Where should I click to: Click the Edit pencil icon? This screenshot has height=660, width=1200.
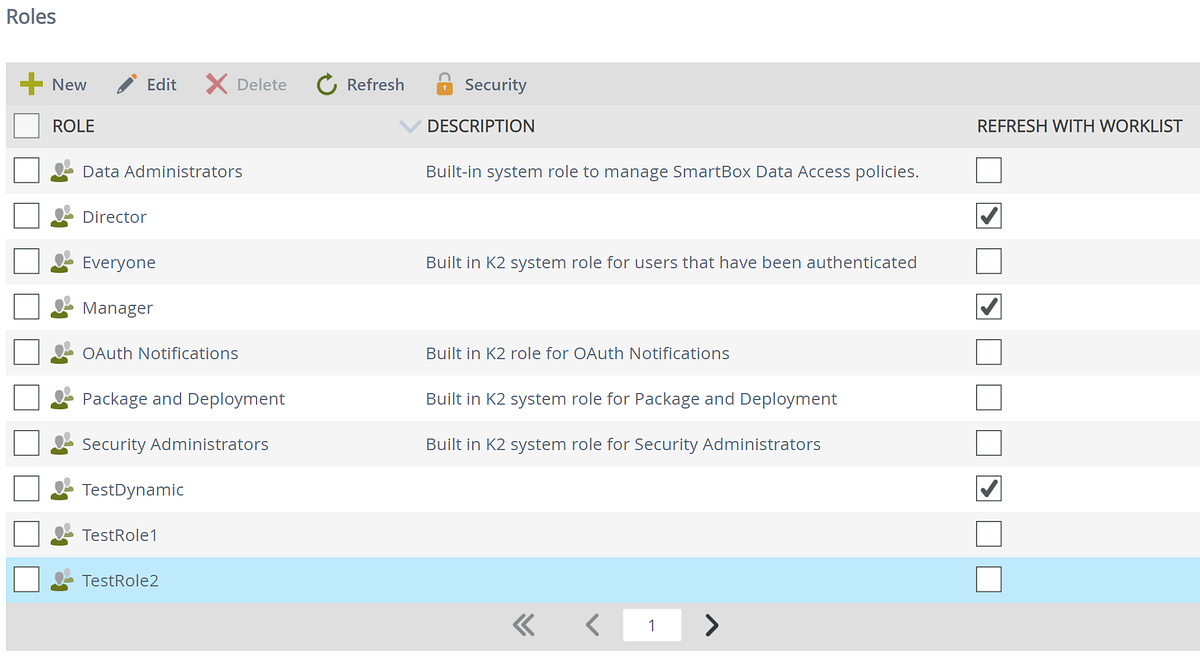(x=126, y=84)
